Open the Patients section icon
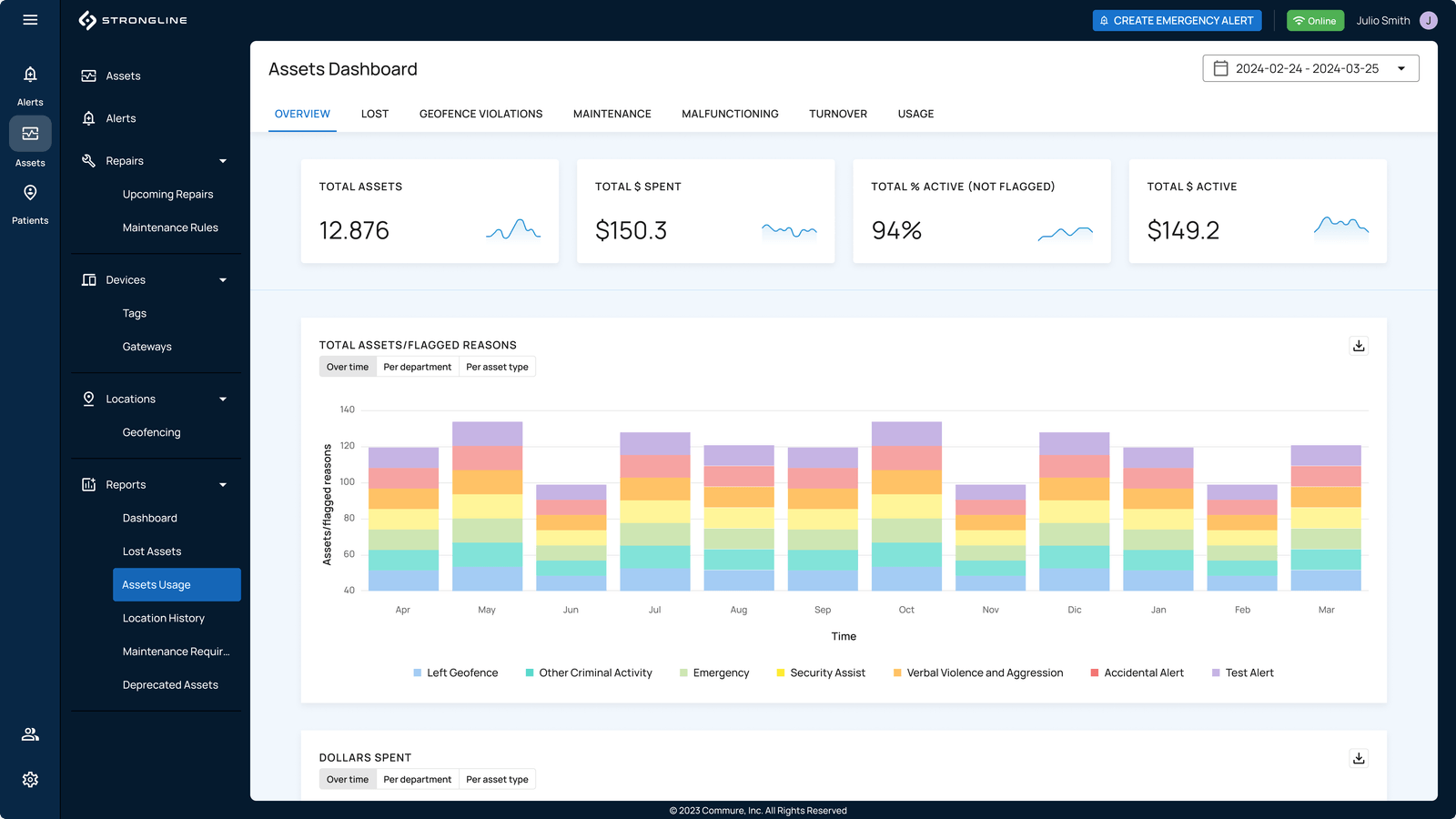1456x819 pixels. [30, 192]
